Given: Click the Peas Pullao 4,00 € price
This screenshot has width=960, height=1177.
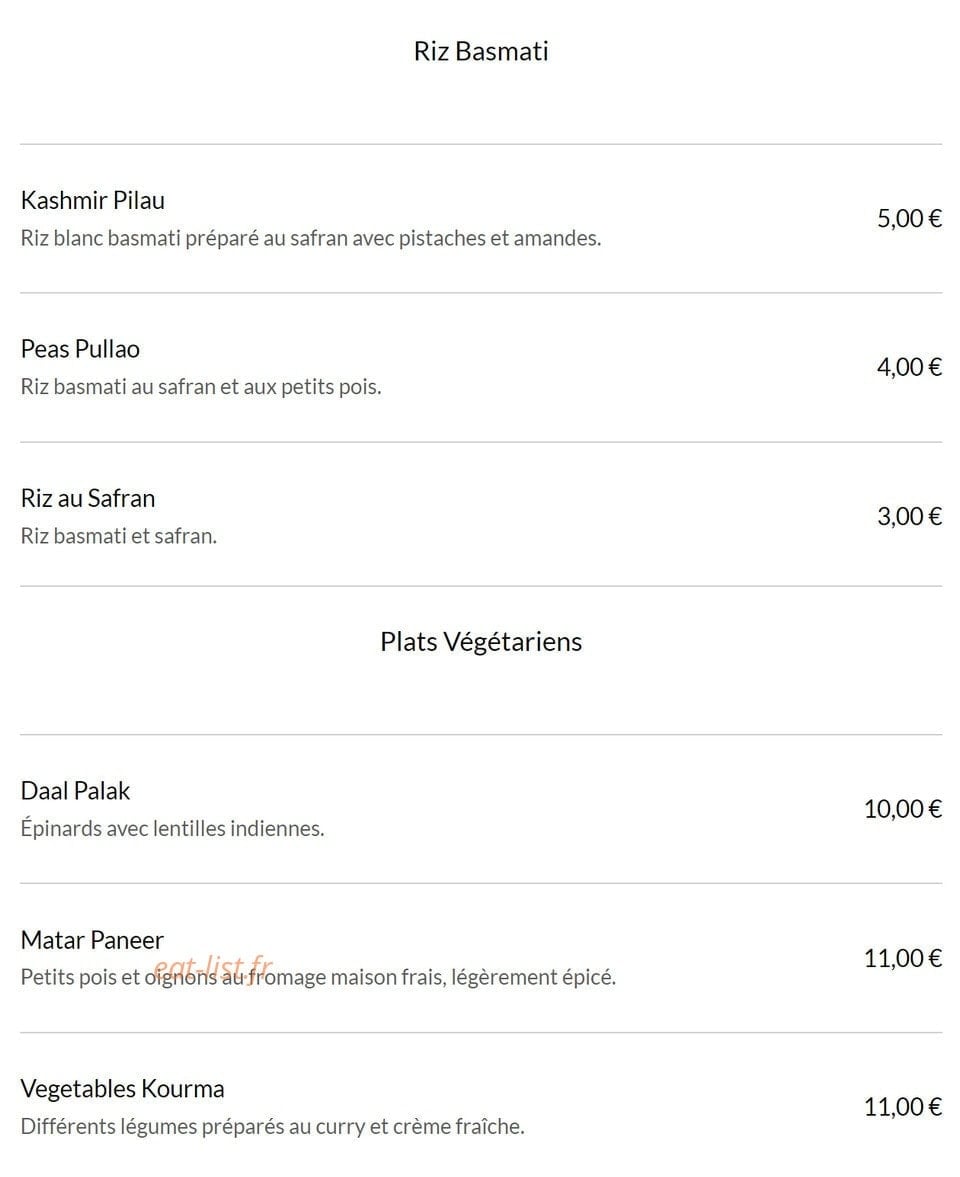Looking at the screenshot, I should coord(909,367).
